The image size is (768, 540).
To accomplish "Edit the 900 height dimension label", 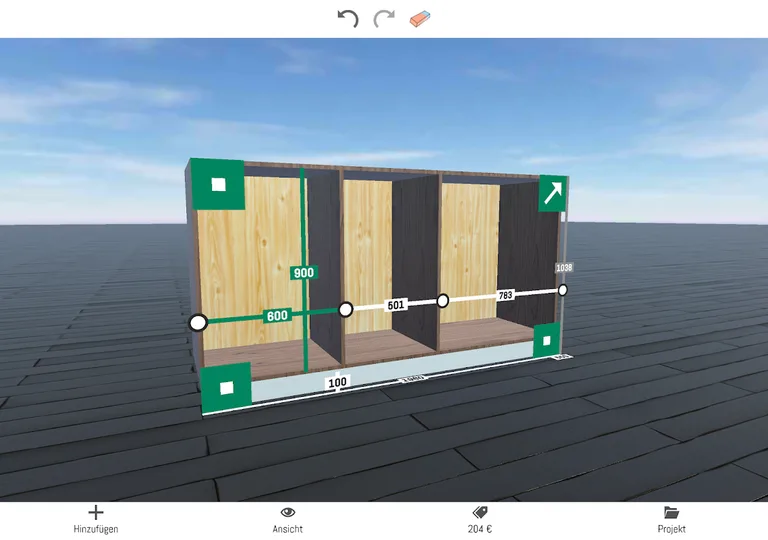I will pos(304,272).
